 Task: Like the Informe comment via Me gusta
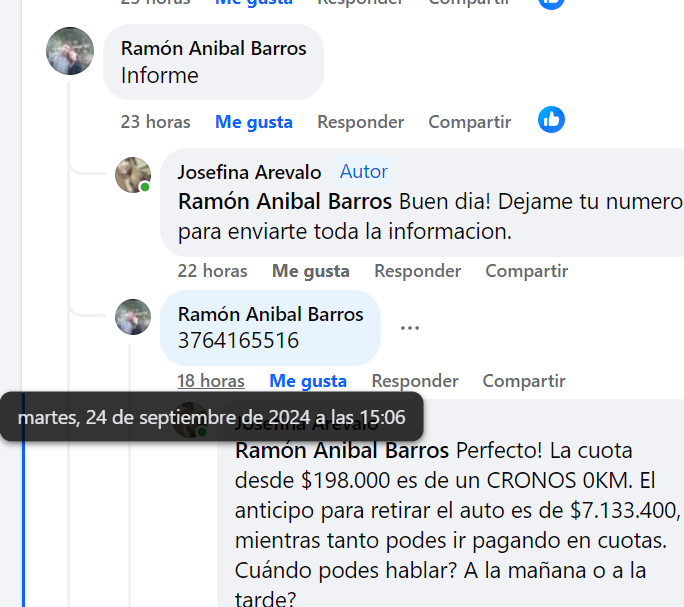click(x=253, y=122)
